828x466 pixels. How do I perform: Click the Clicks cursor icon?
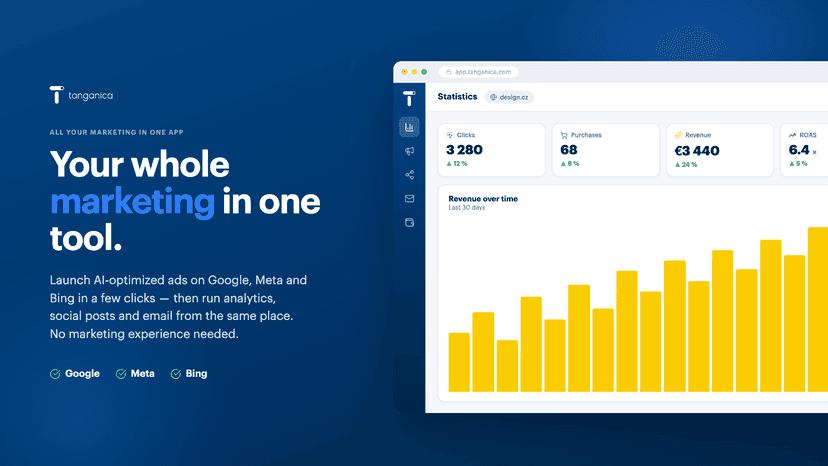coord(450,135)
